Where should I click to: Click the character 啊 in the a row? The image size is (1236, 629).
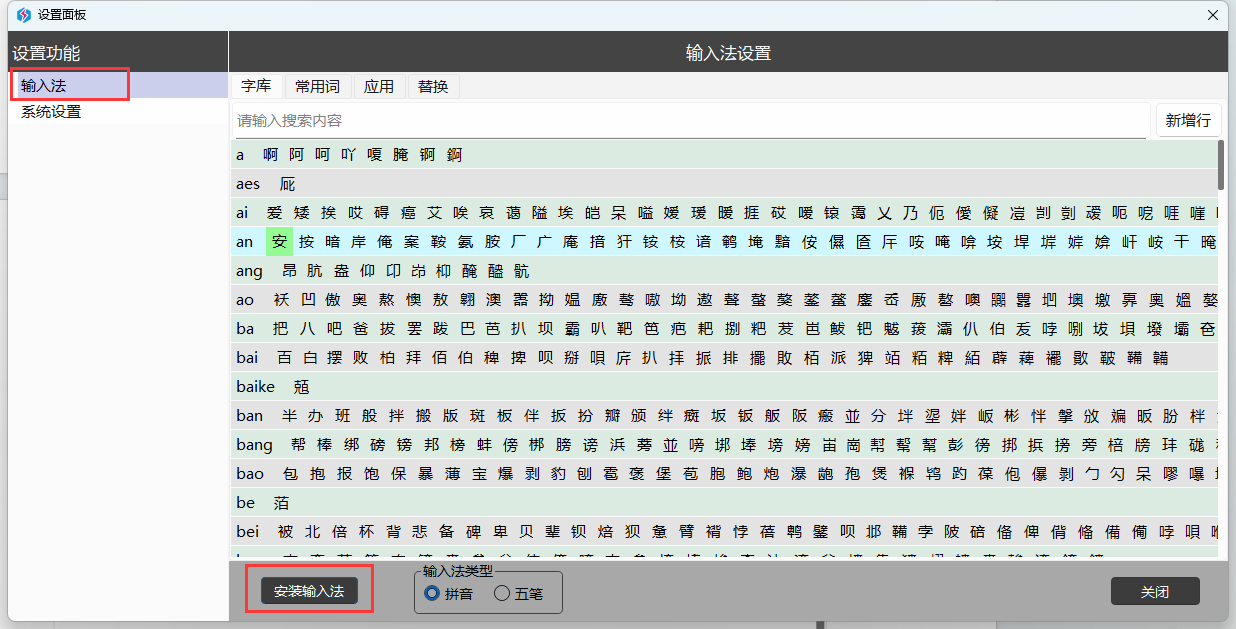tap(270, 155)
